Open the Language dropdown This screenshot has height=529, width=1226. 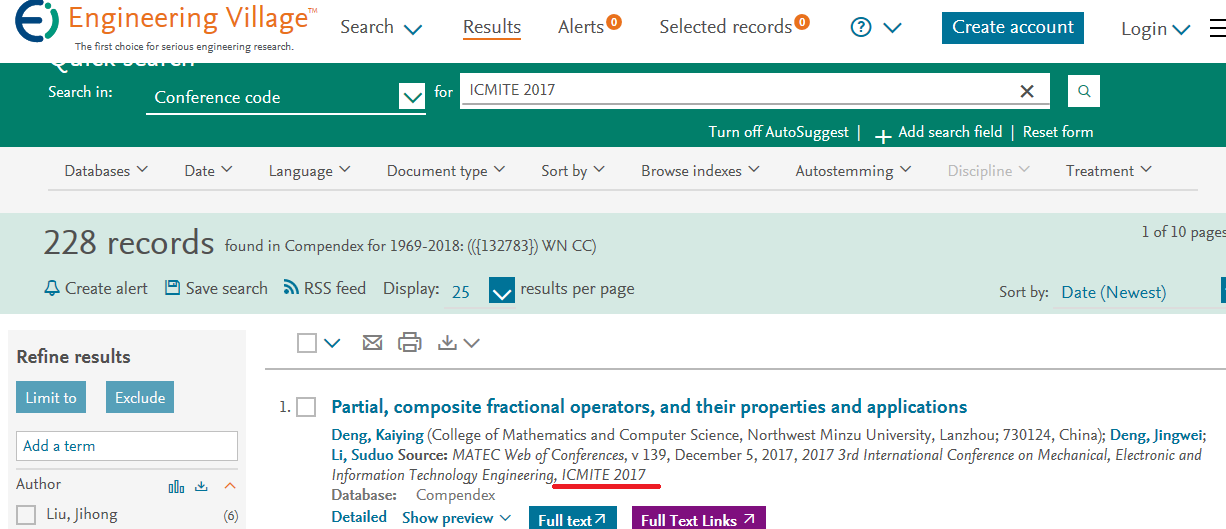(309, 171)
